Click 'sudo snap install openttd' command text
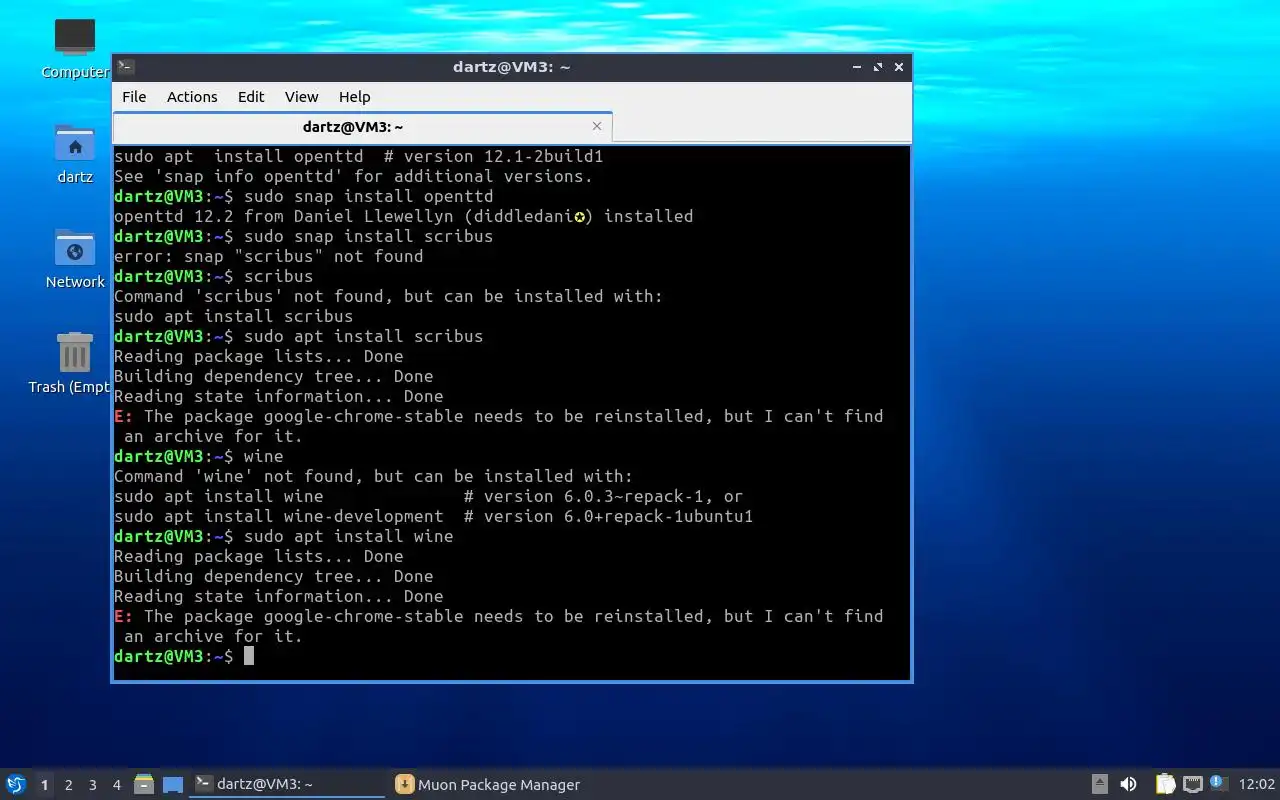The height and width of the screenshot is (800, 1280). pos(369,196)
